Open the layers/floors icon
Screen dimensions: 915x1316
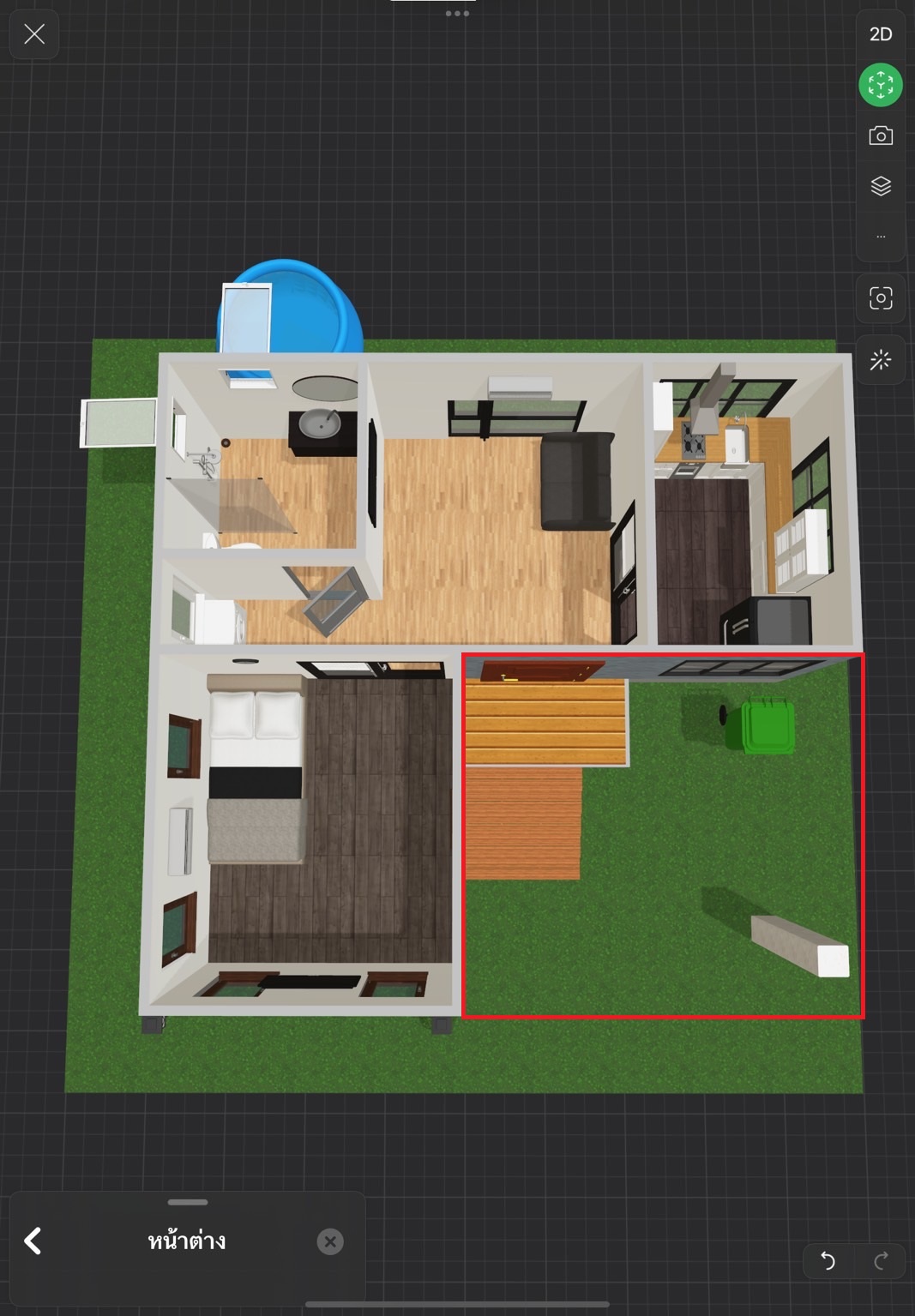click(881, 186)
